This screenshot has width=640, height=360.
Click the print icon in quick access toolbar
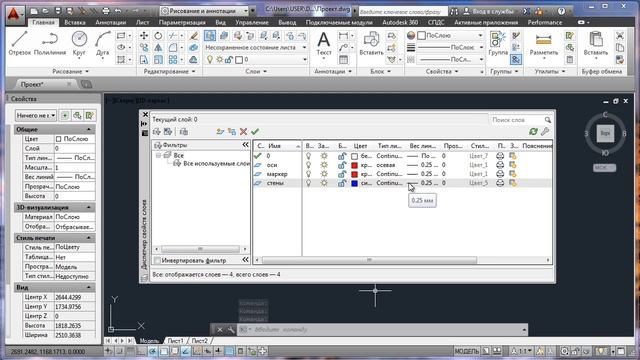point(106,11)
